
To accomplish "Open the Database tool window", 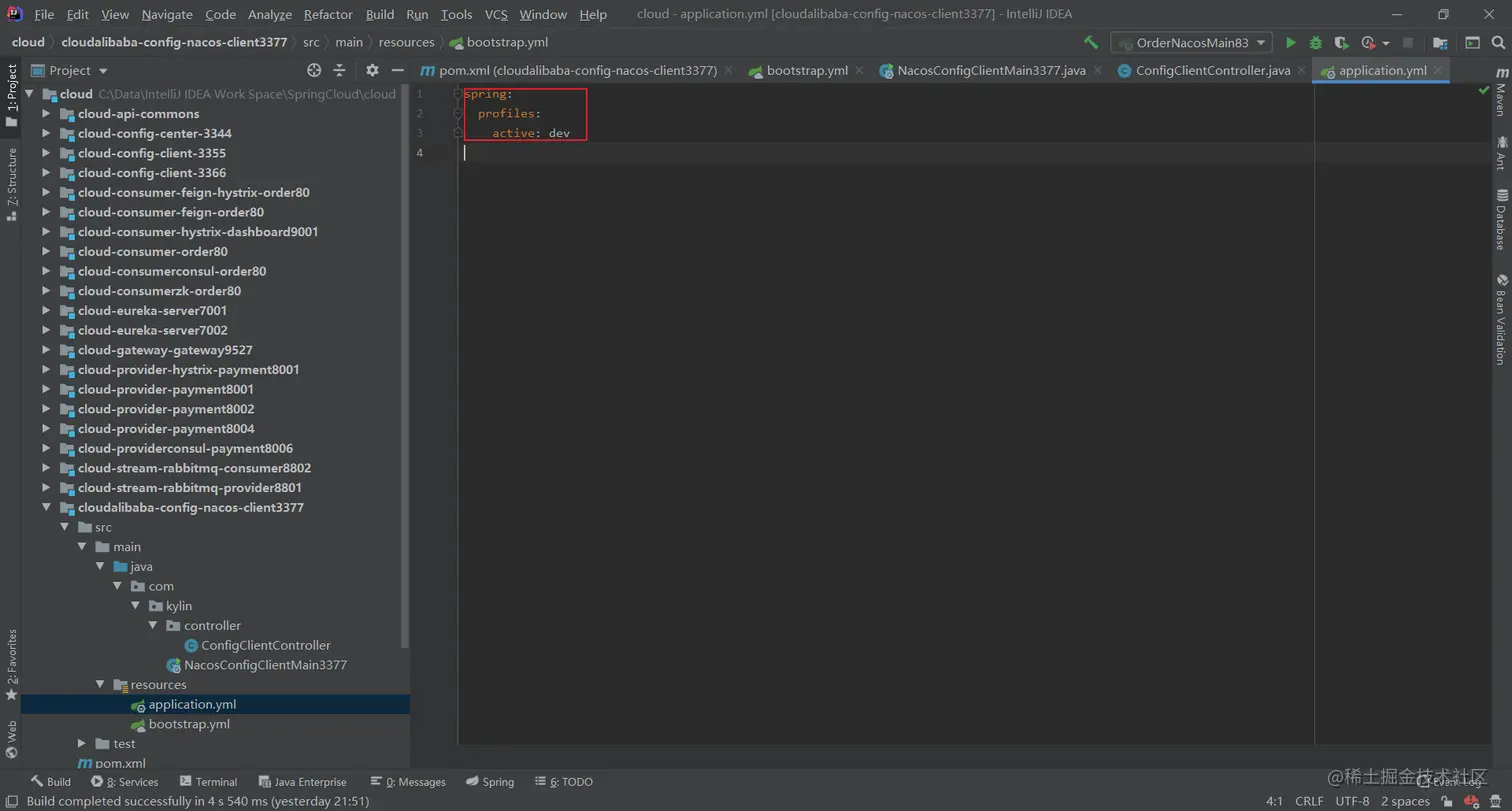I will [x=1501, y=219].
